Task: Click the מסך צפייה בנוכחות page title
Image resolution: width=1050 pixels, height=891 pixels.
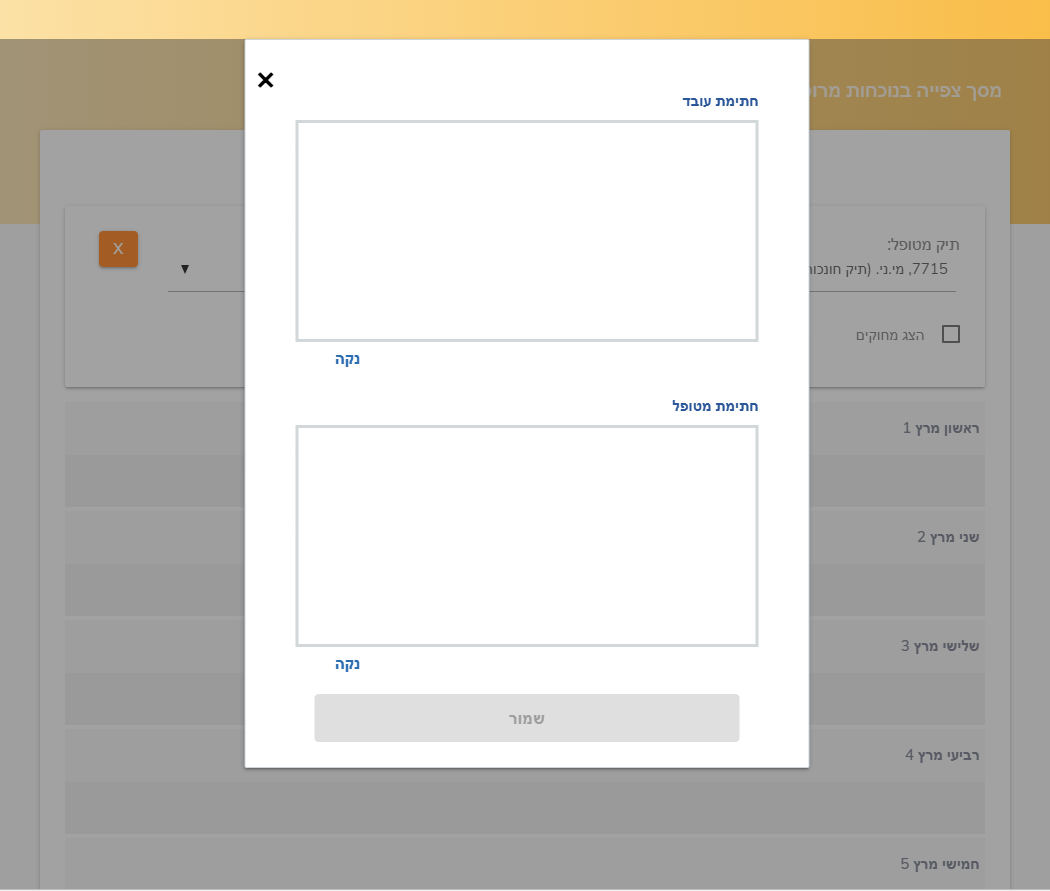Action: 905,90
